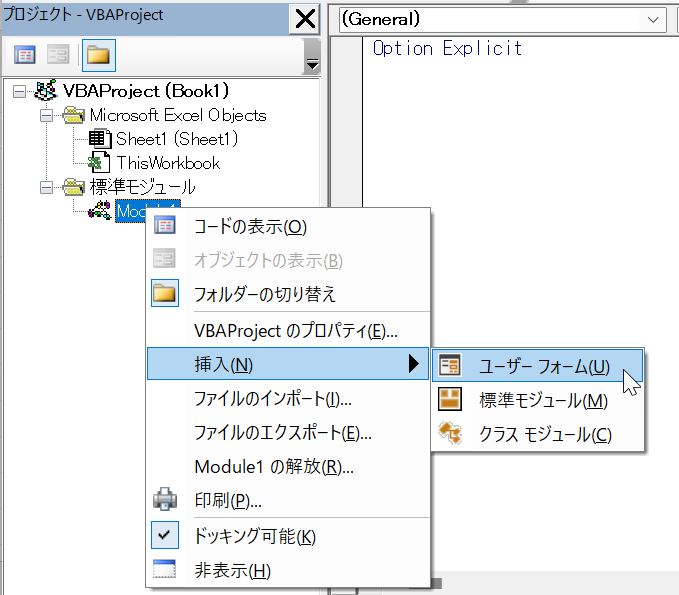Click the View Object toolbar icon
679x595 pixels.
58,55
